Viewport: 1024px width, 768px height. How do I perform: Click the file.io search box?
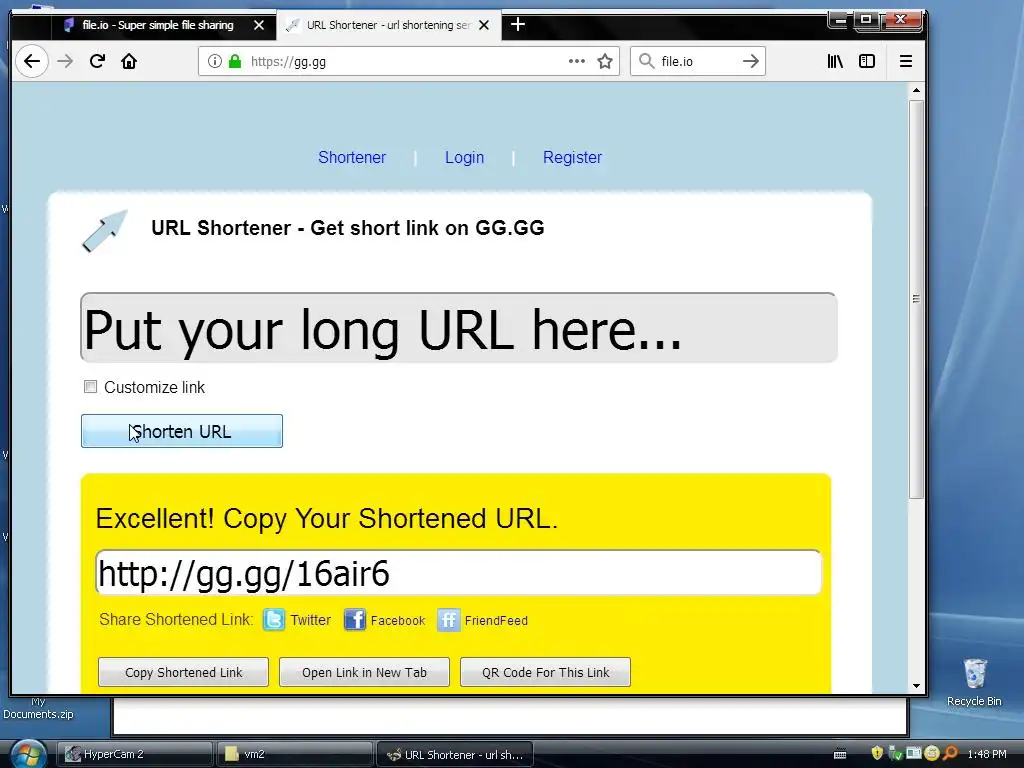pyautogui.click(x=697, y=61)
